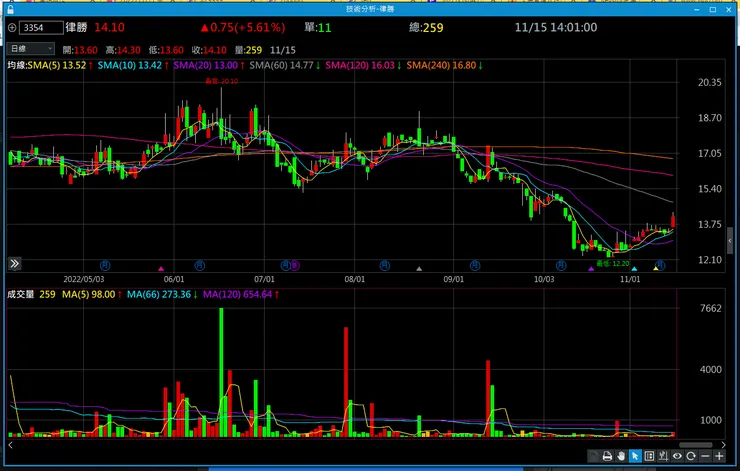This screenshot has height=471, width=740.
Task: Click the 7662 volume axis label
Action: pyautogui.click(x=711, y=309)
